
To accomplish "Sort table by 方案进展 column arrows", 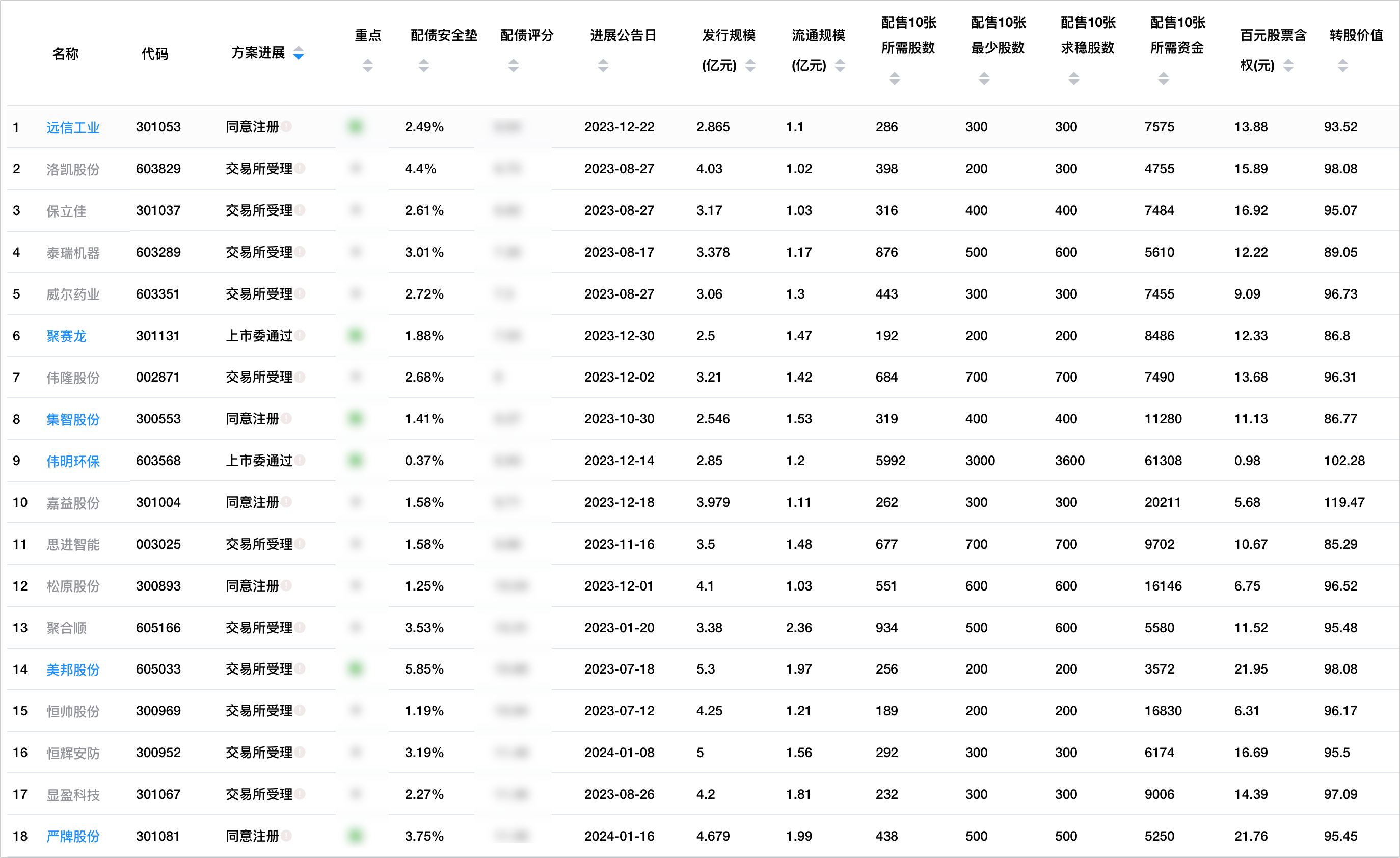I will pyautogui.click(x=299, y=53).
